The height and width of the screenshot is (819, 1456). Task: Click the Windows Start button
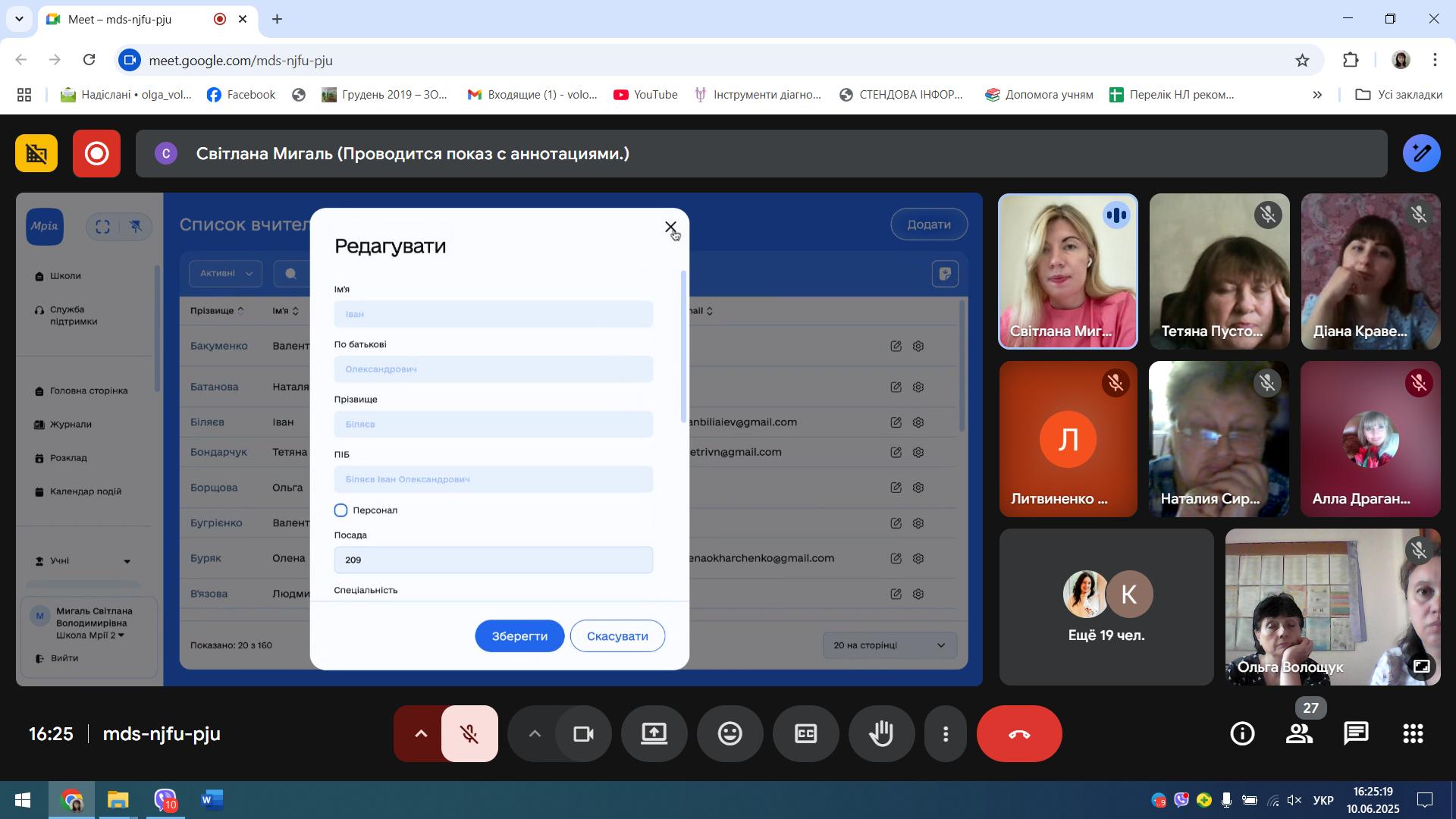coord(23,800)
